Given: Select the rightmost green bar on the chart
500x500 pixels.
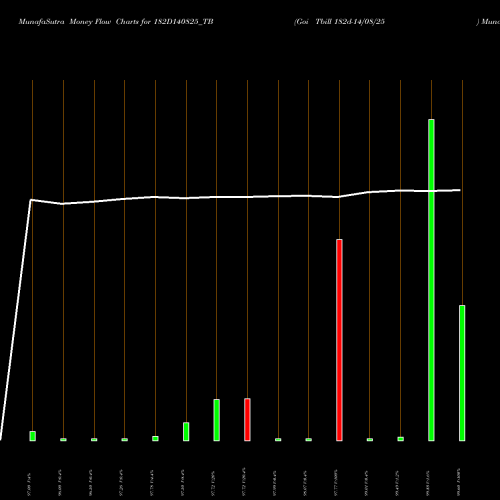Looking at the screenshot, I should click(x=462, y=373).
